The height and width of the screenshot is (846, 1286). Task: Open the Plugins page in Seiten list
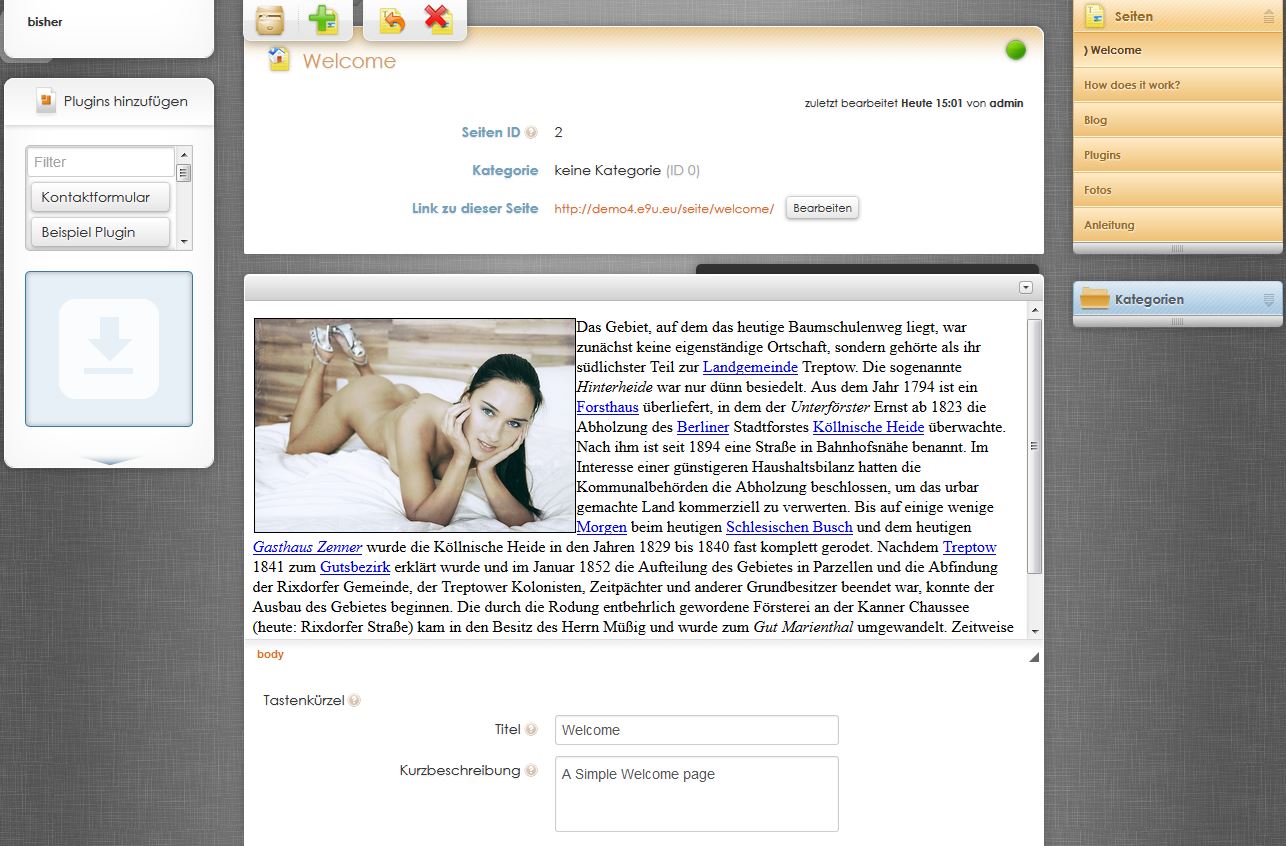pyautogui.click(x=1178, y=155)
